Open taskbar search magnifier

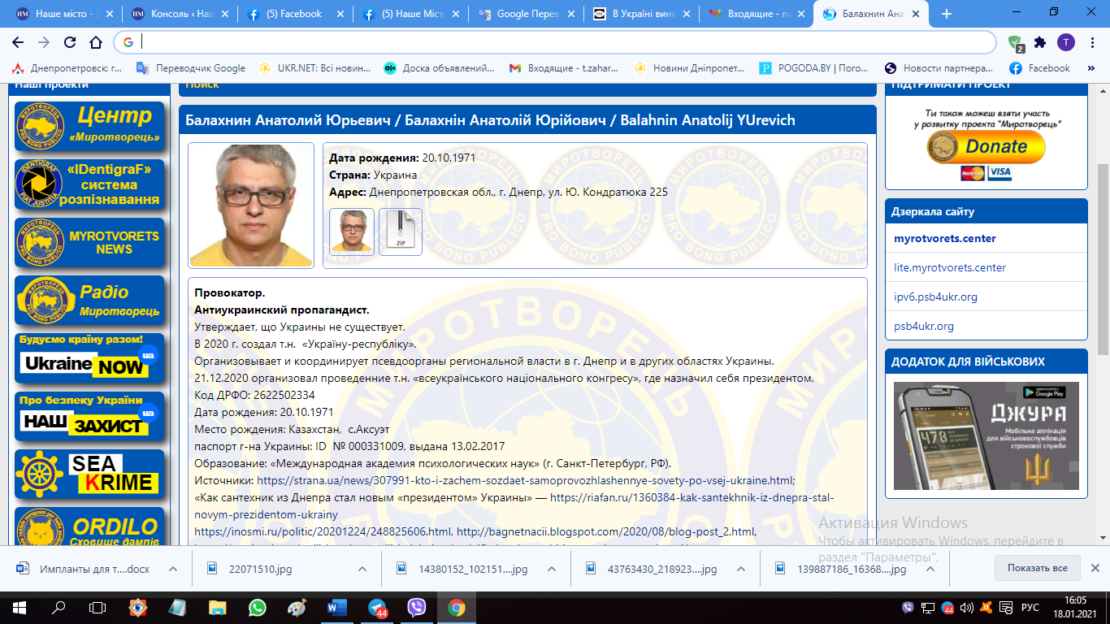pos(59,608)
